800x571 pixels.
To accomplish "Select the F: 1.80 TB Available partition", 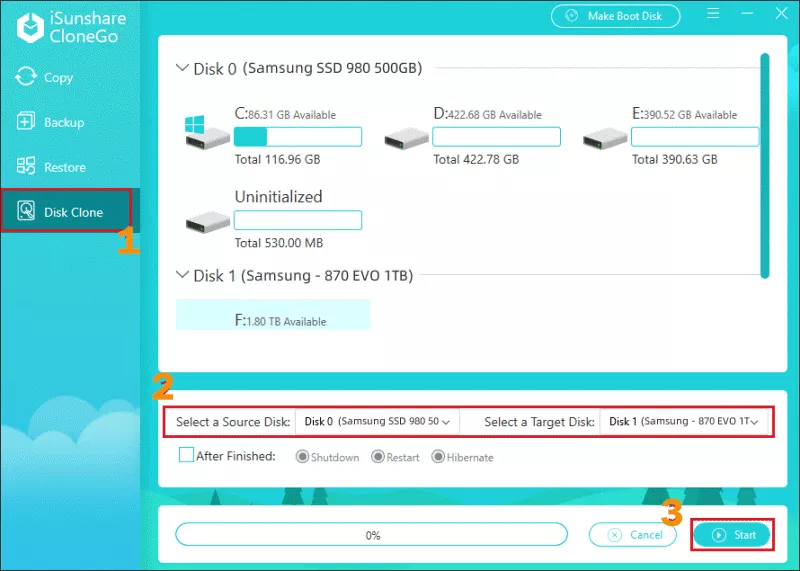I will 273,314.
